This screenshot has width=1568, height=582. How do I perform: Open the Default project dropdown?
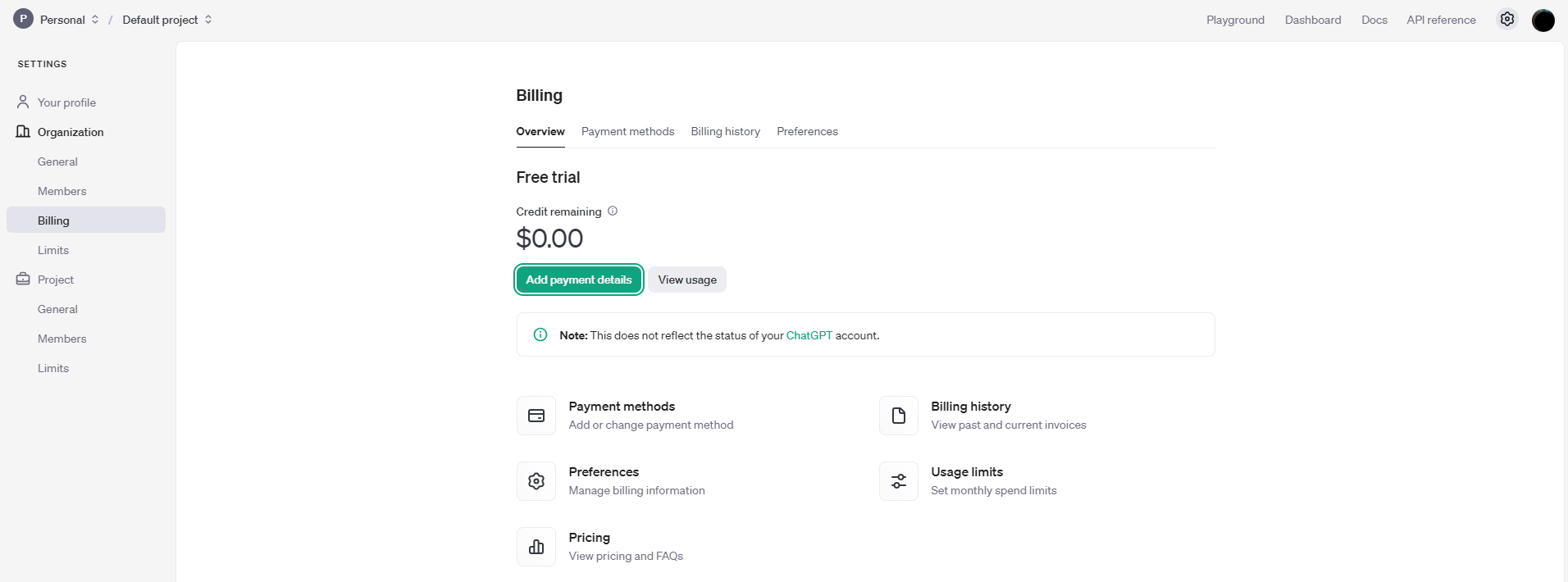coord(167,20)
